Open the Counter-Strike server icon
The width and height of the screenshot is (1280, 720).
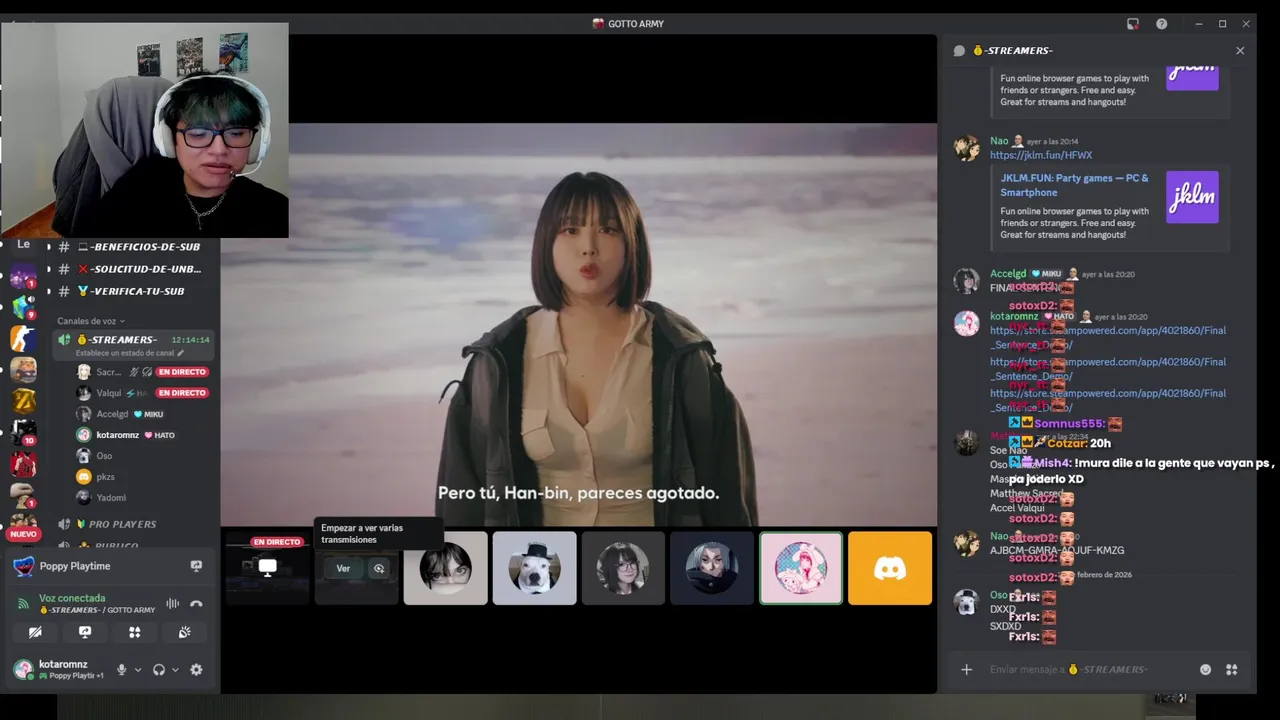click(23, 339)
